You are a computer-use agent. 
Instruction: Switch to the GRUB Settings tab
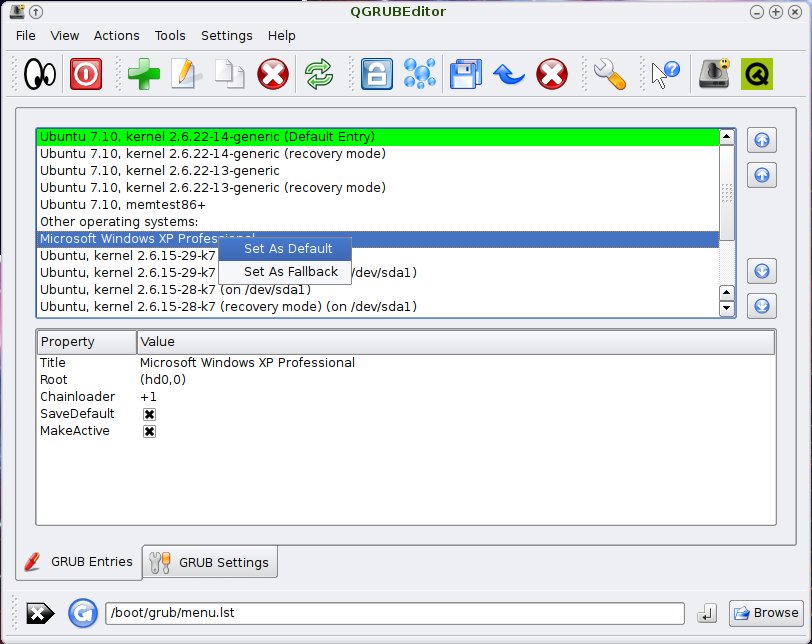click(x=211, y=562)
